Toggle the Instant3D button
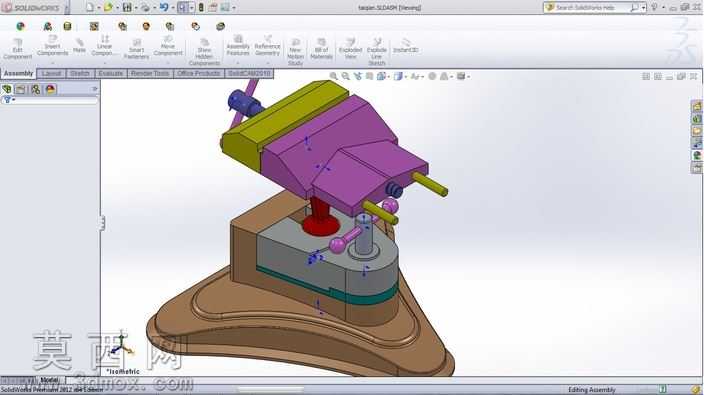The height and width of the screenshot is (395, 704). [x=405, y=45]
